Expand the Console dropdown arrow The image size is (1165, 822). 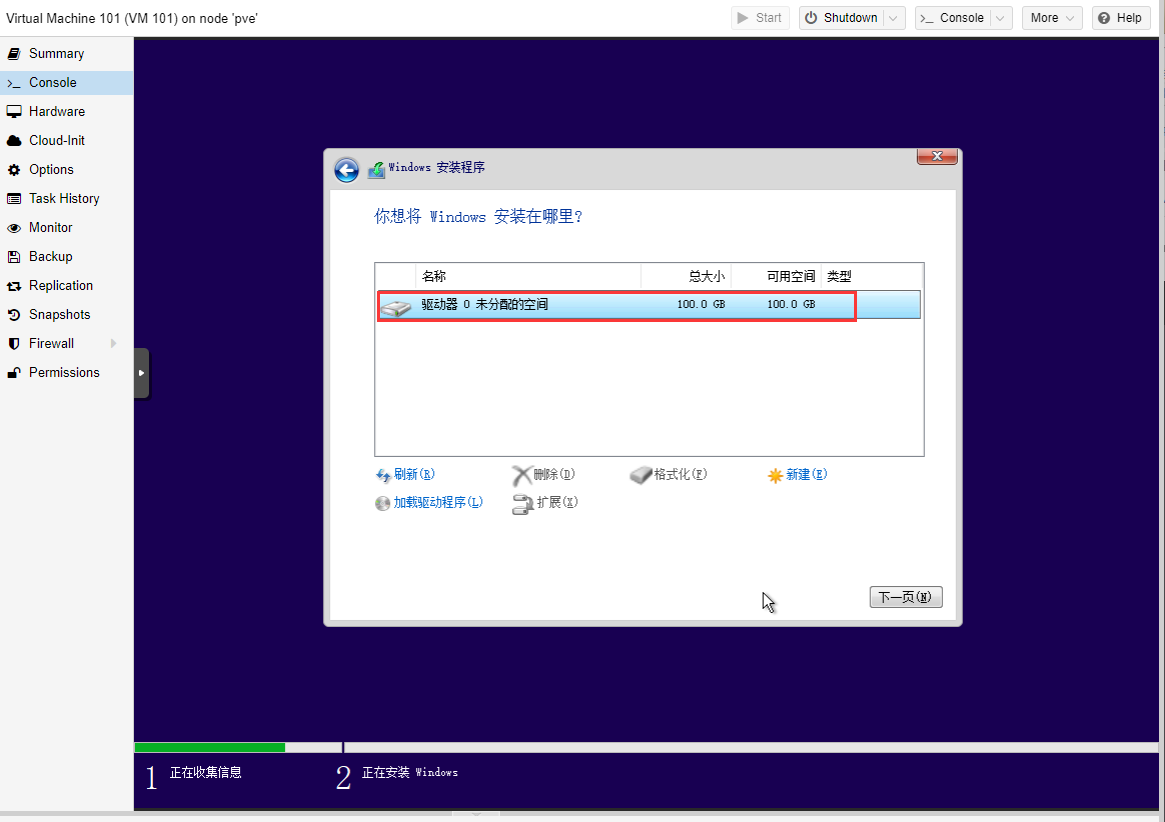click(1002, 18)
